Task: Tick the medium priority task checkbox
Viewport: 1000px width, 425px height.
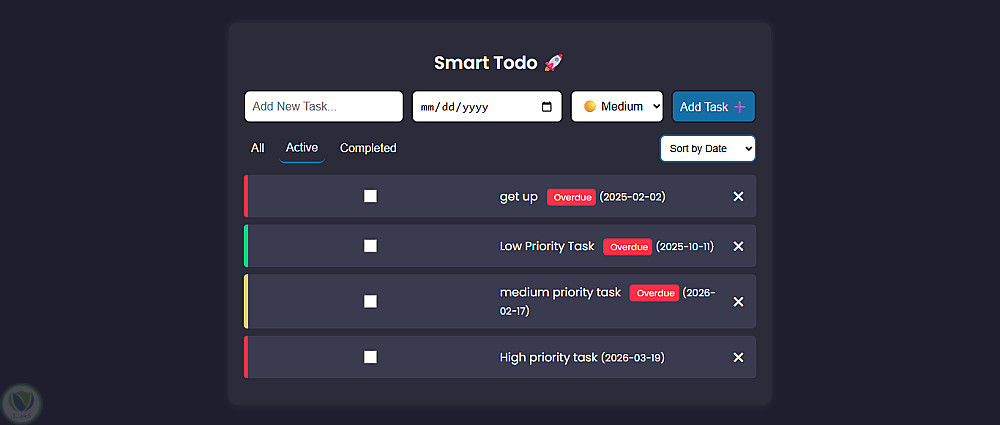Action: click(x=370, y=301)
